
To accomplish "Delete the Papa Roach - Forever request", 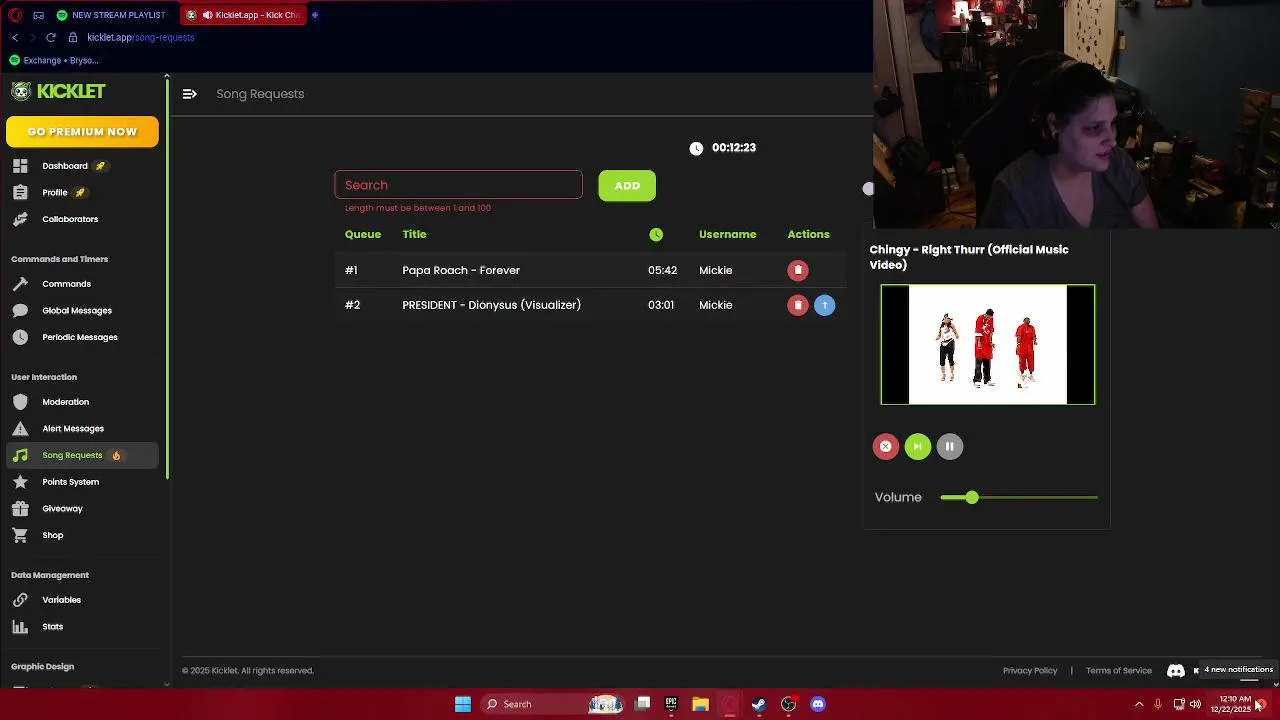I will (798, 270).
